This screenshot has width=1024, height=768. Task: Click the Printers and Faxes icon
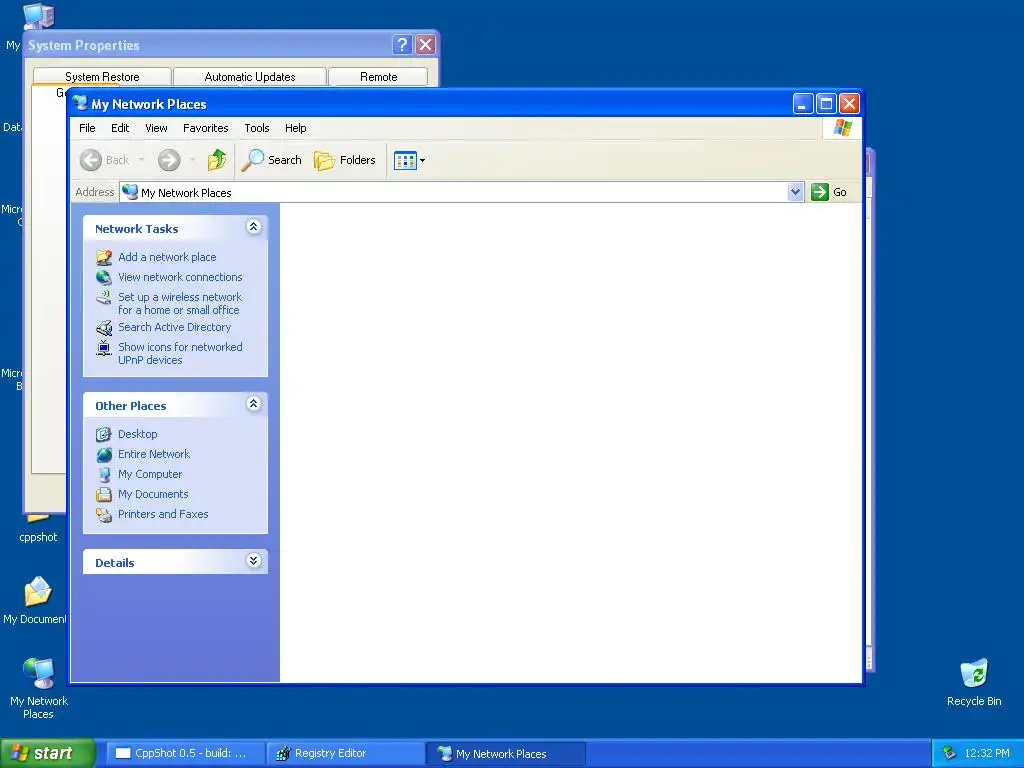[x=104, y=515]
